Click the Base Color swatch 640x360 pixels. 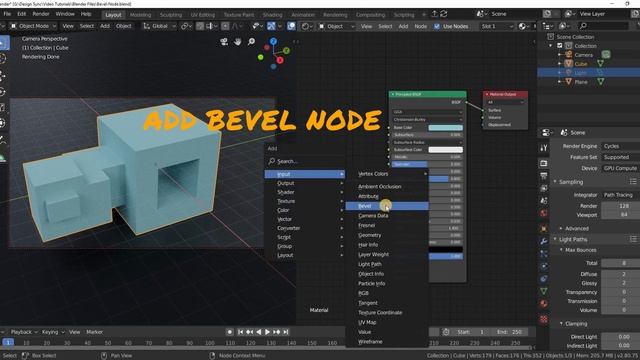tap(445, 128)
